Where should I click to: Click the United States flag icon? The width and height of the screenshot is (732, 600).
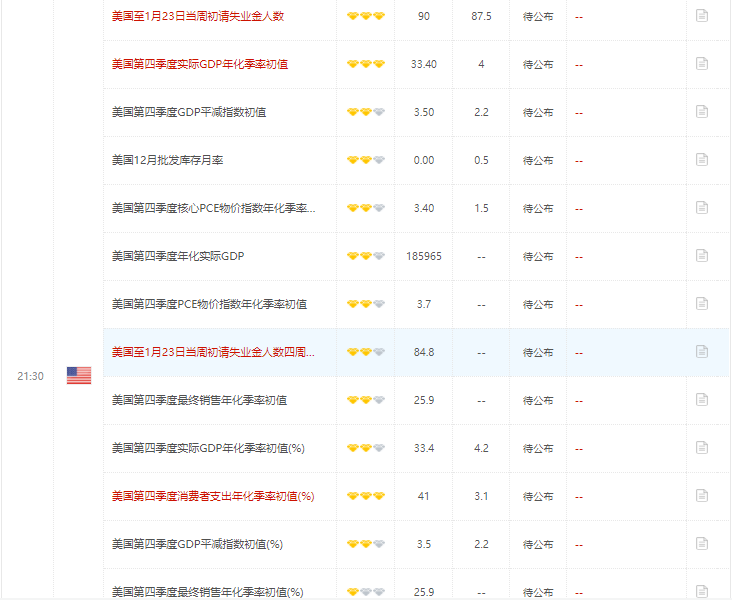point(79,376)
